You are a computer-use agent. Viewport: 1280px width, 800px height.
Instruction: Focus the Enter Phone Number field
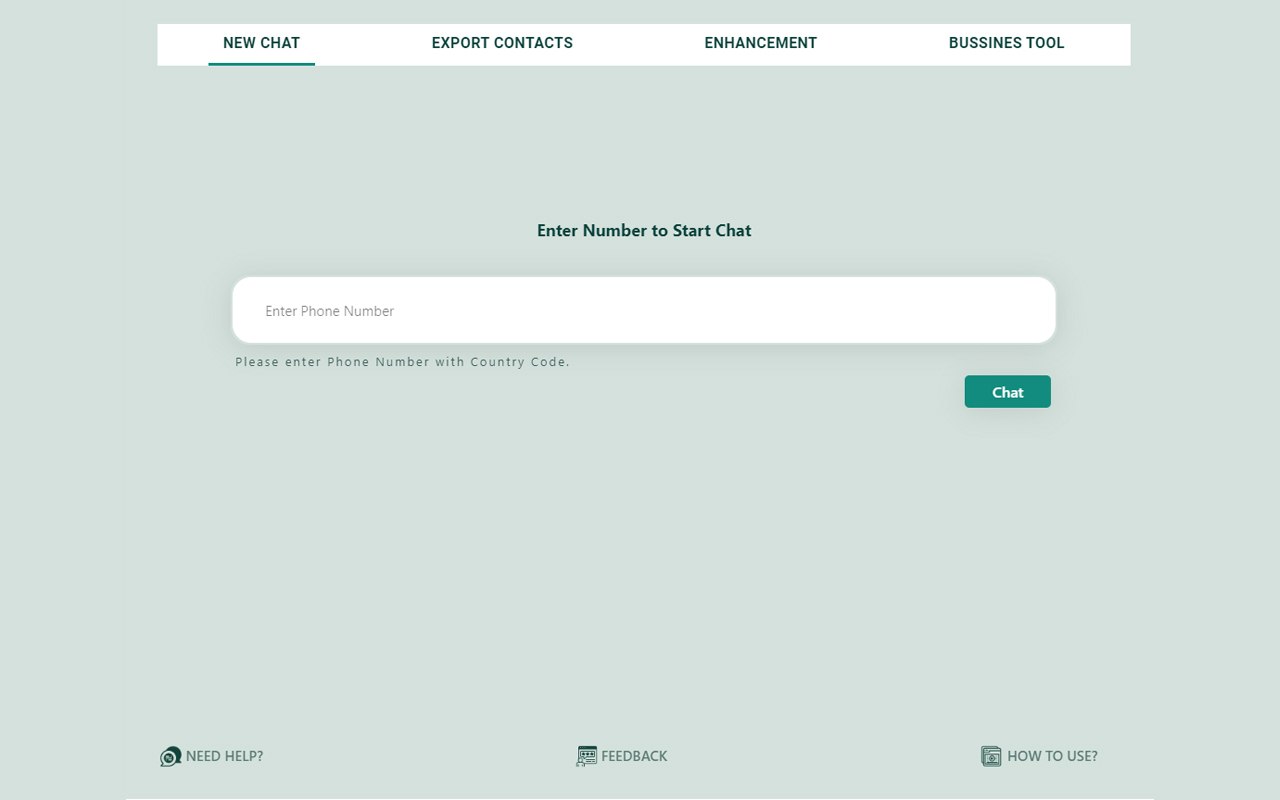point(644,310)
